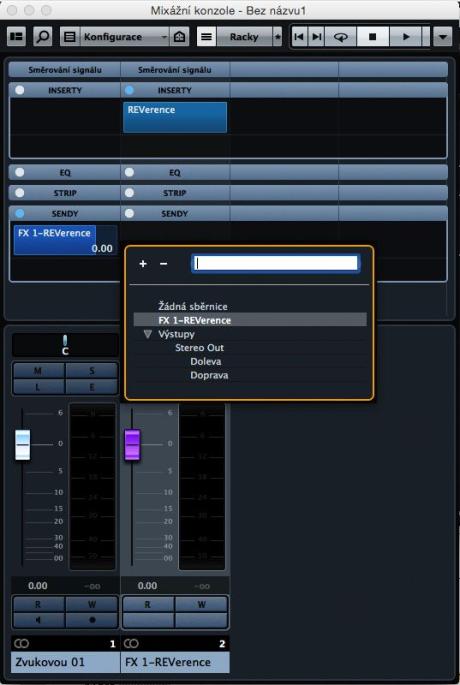Image resolution: width=460 pixels, height=685 pixels.
Task: Choose Doleva output in the popup
Action: [x=206, y=361]
